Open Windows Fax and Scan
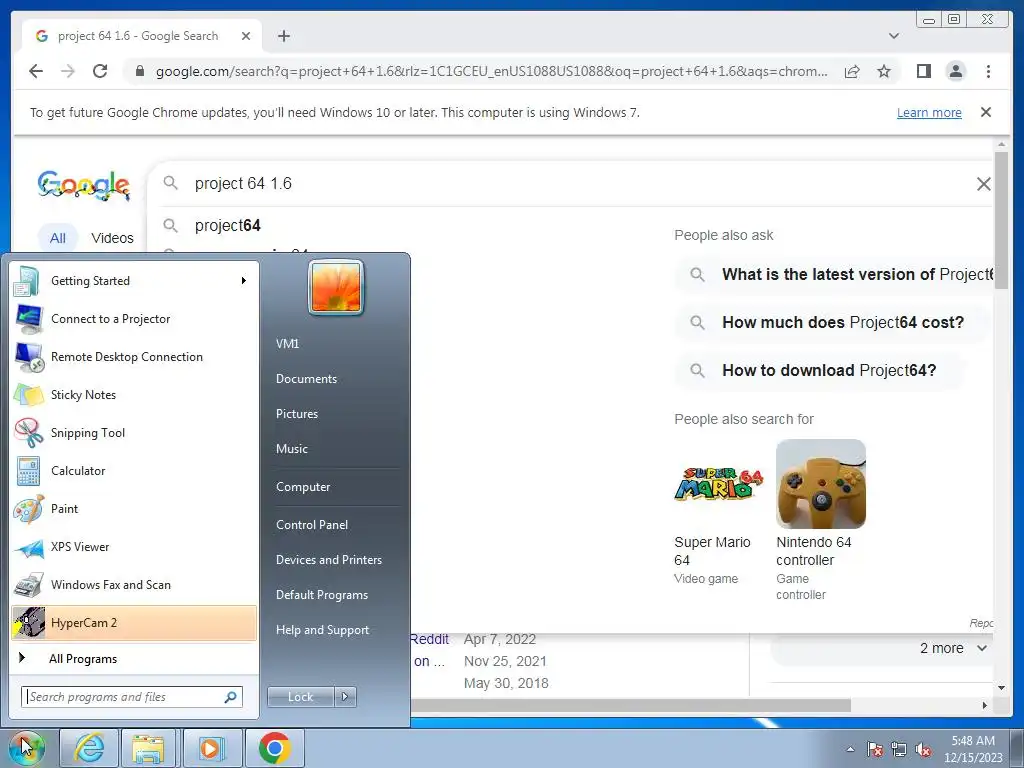This screenshot has width=1024, height=768. click(x=134, y=584)
